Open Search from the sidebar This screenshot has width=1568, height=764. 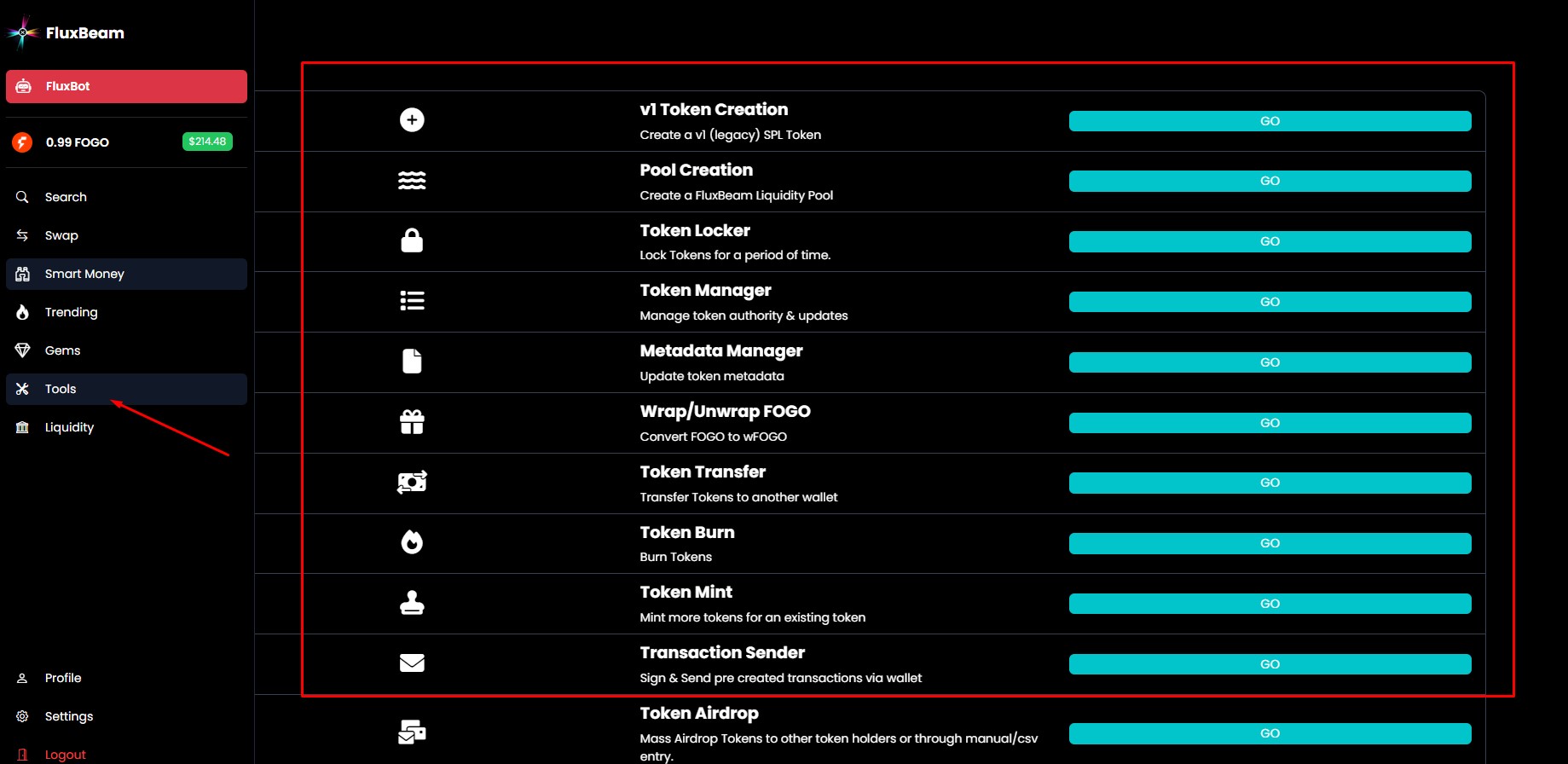click(x=66, y=197)
